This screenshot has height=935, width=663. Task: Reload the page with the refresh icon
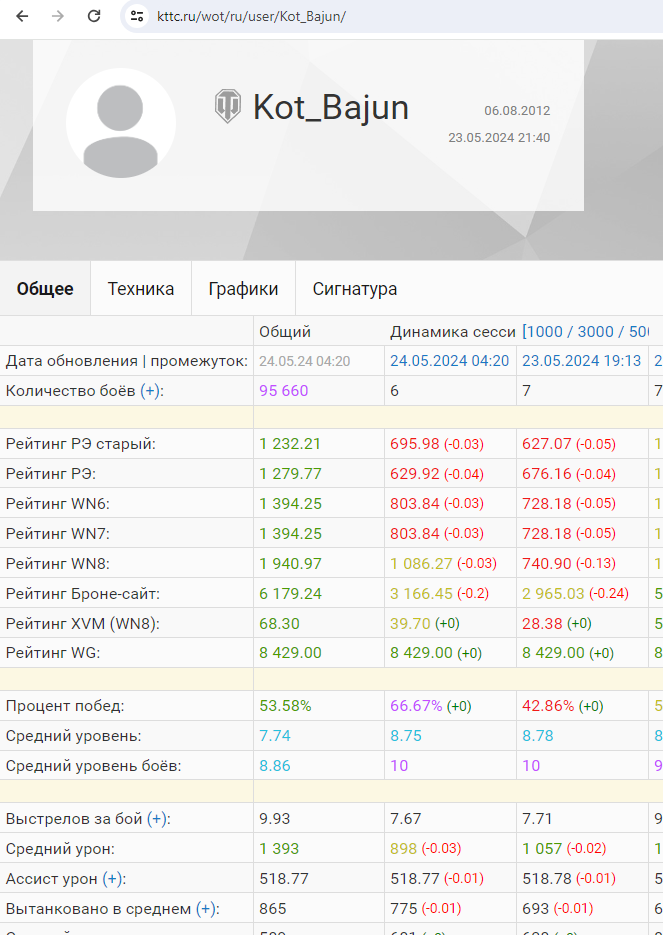point(94,16)
